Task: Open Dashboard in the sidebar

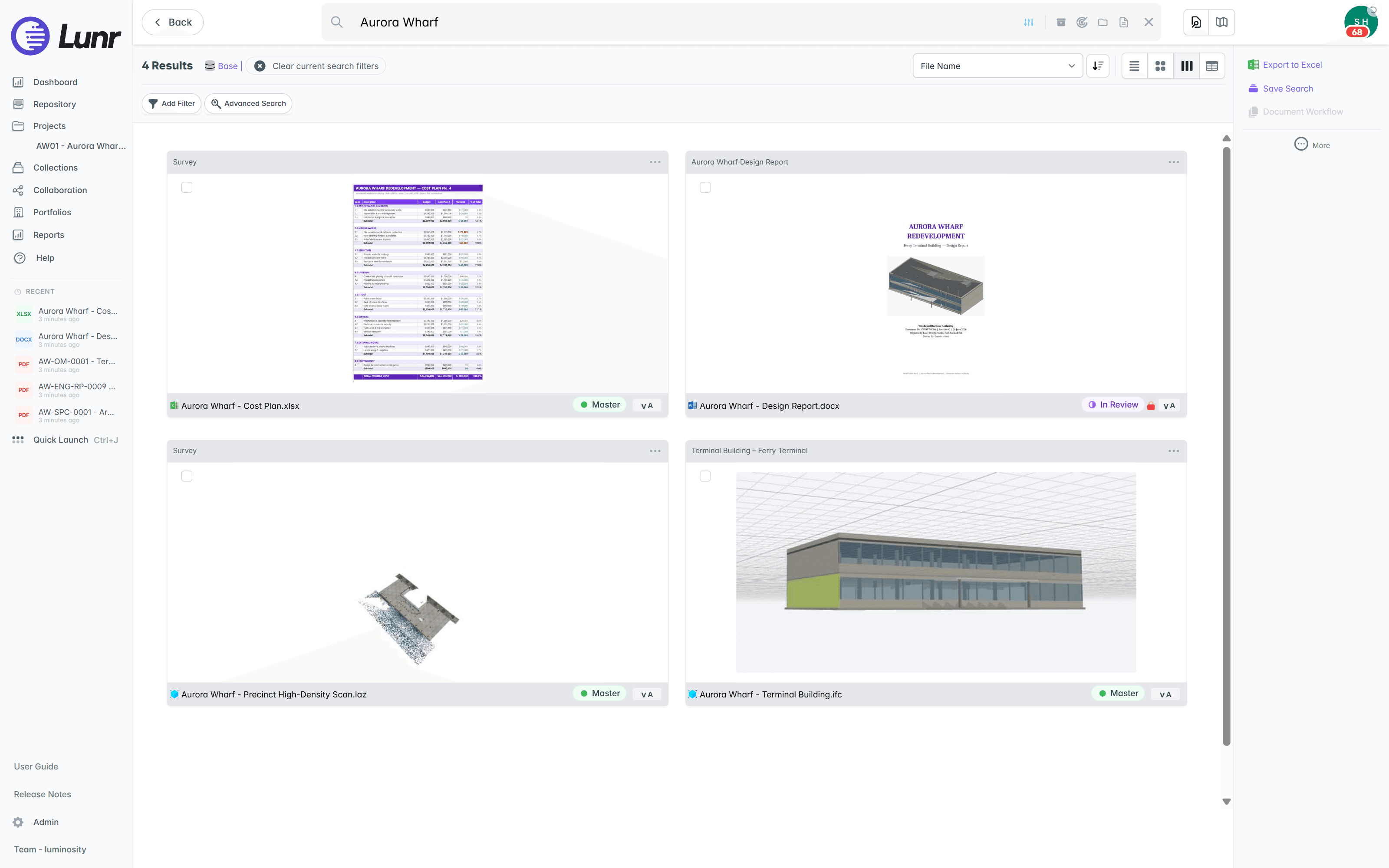Action: pyautogui.click(x=55, y=82)
